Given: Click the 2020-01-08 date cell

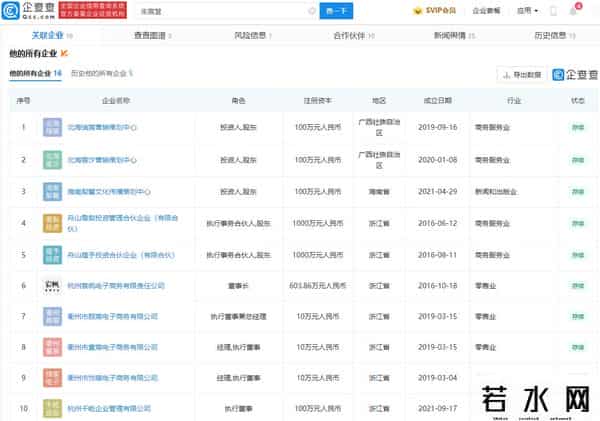Looking at the screenshot, I should (x=438, y=160).
